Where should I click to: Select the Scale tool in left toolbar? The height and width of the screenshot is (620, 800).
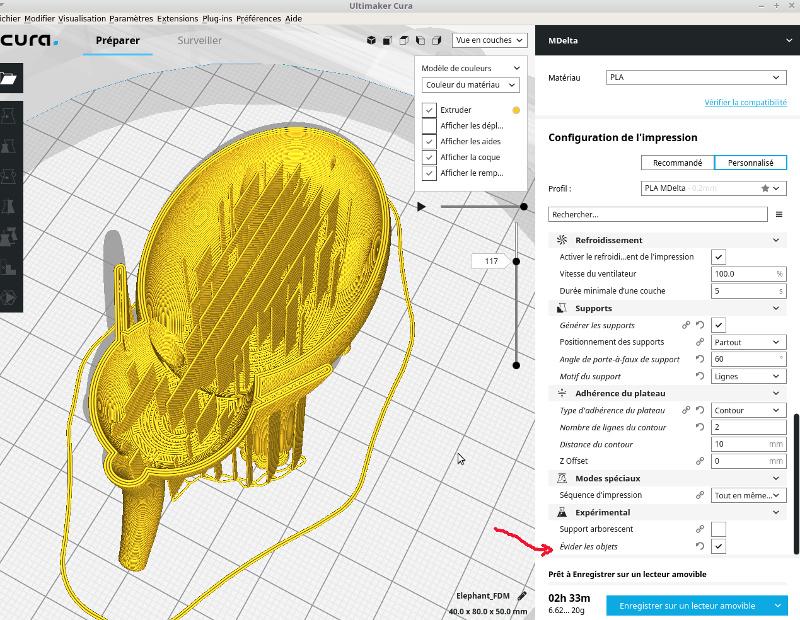coord(8,146)
